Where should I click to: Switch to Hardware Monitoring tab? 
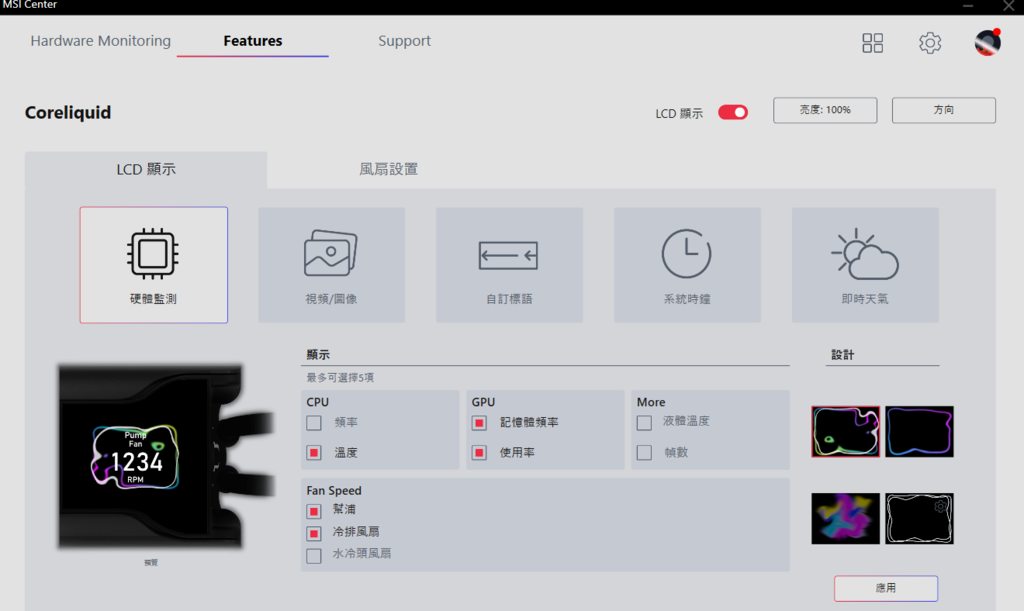click(101, 40)
